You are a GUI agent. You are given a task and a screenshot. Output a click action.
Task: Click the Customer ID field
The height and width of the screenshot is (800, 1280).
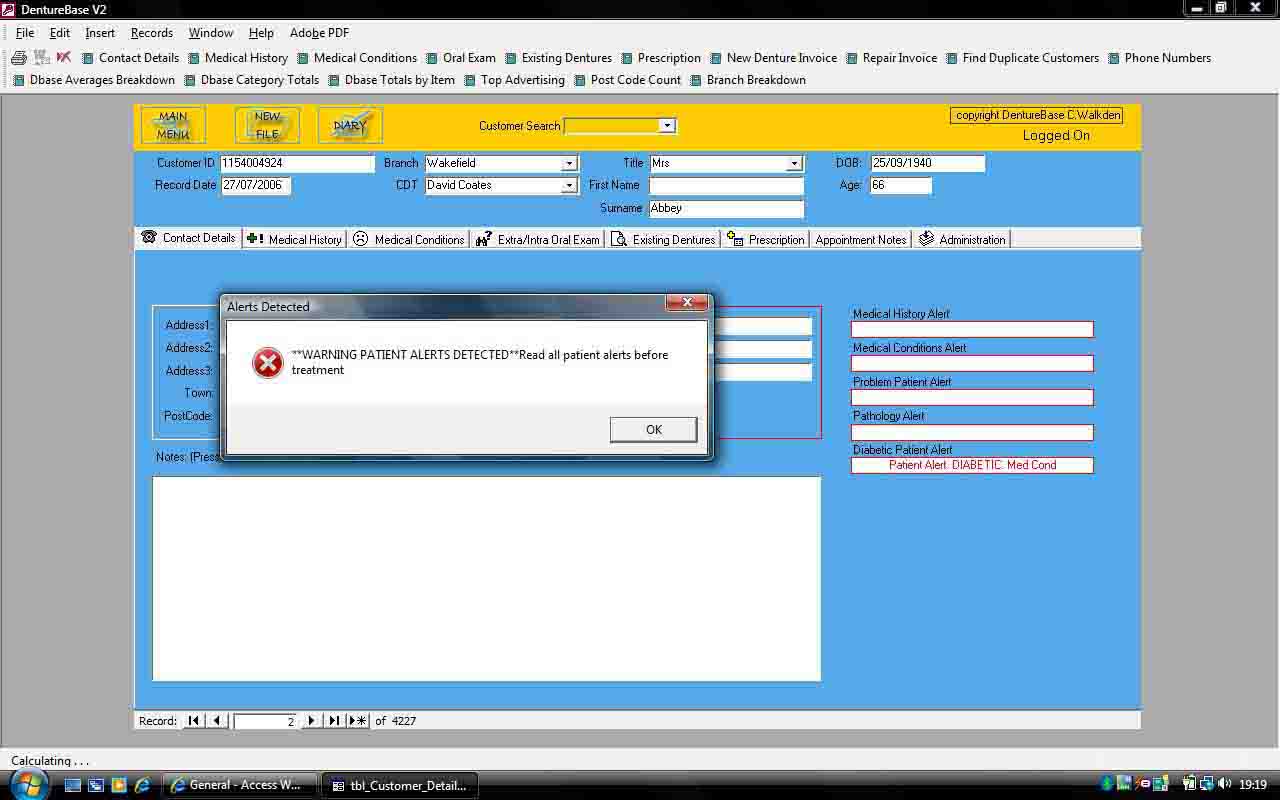(297, 163)
